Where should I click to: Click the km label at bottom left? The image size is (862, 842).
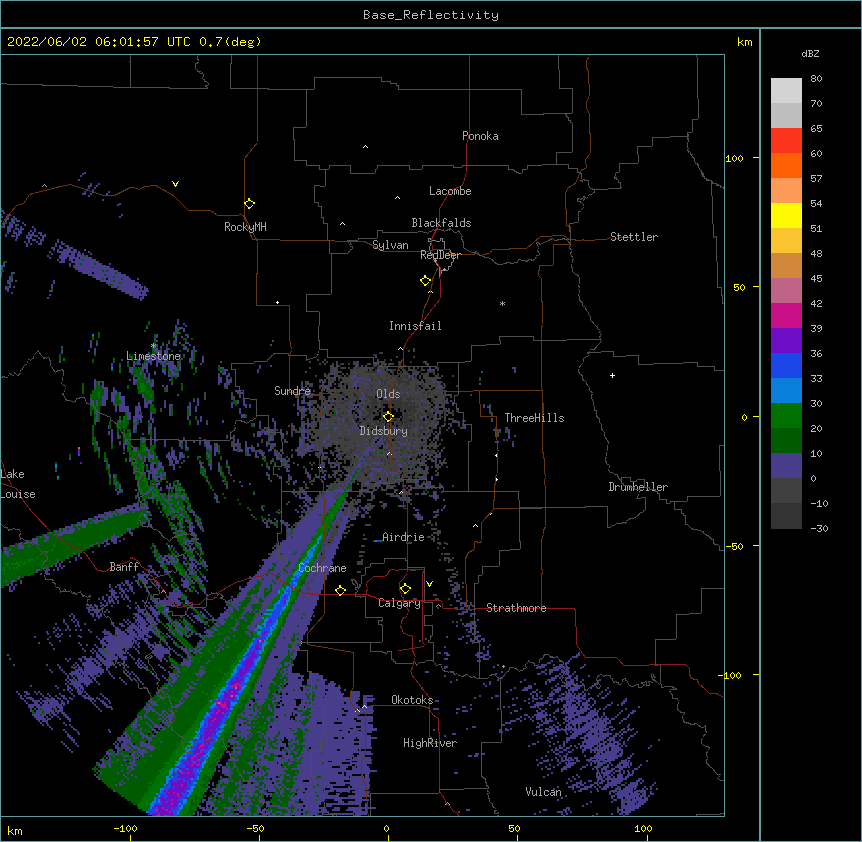click(x=15, y=831)
